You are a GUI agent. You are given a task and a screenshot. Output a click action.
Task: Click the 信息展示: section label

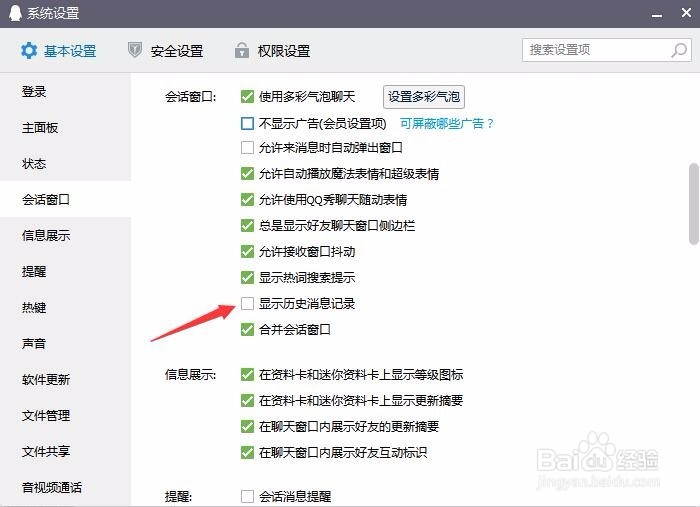191,374
